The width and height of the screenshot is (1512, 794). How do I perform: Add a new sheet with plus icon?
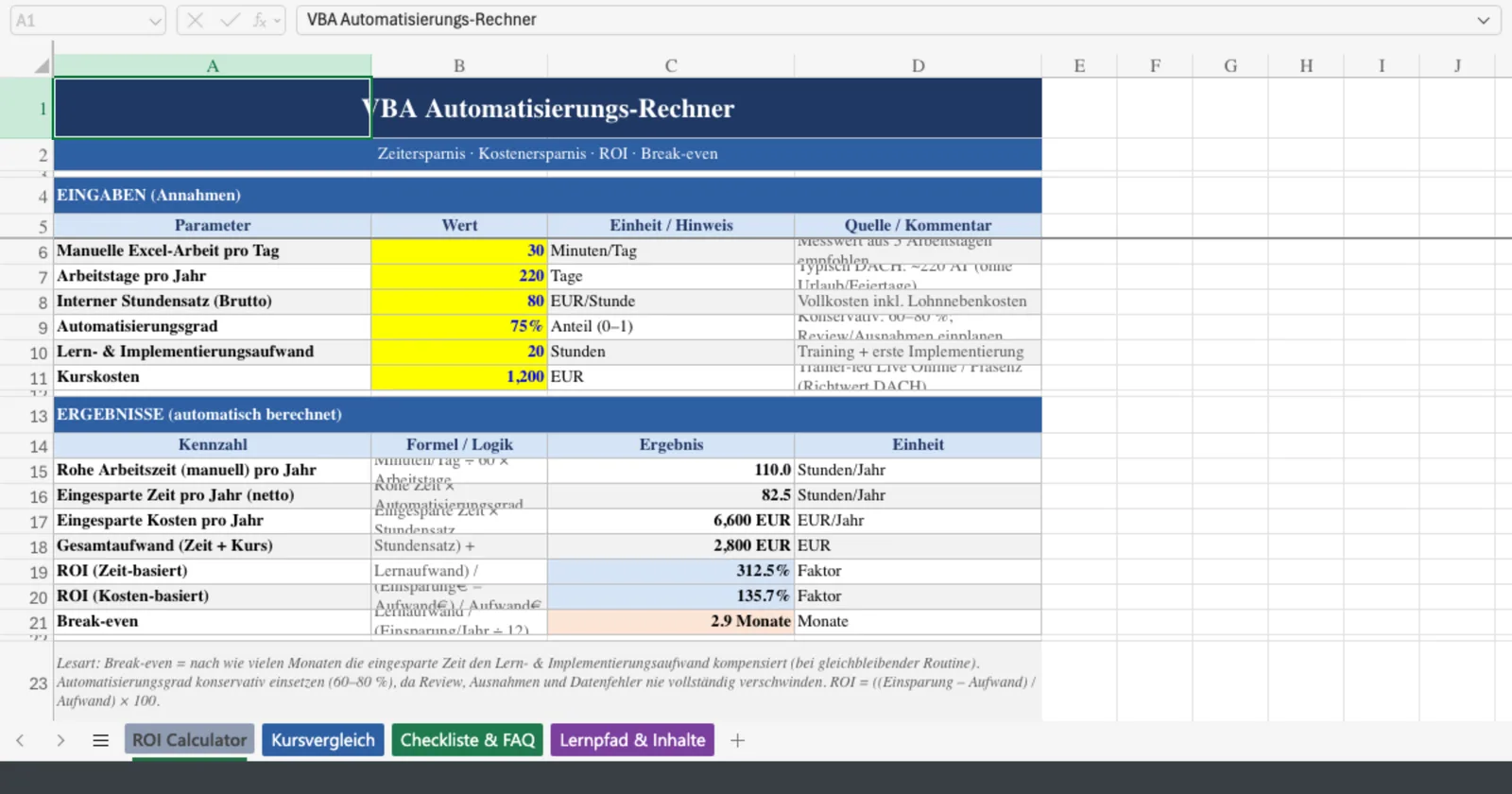(x=737, y=740)
